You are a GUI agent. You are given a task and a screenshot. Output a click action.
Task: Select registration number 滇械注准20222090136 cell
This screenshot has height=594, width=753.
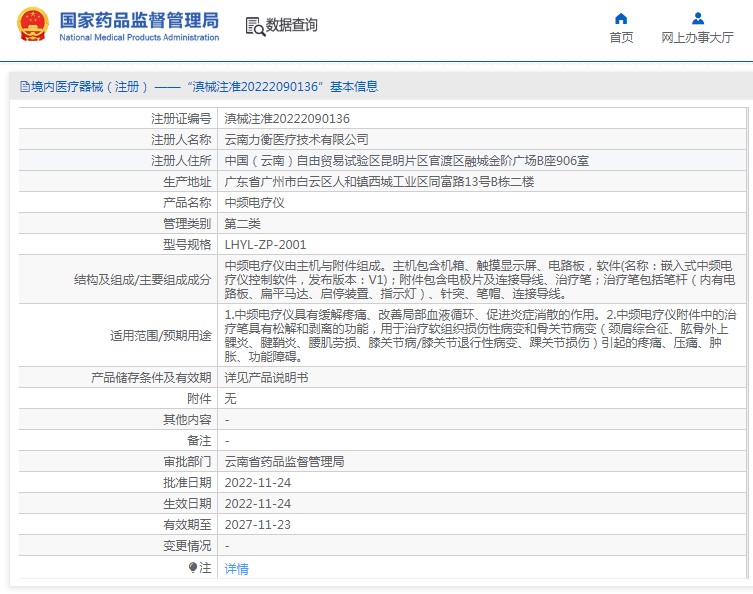tap(287, 119)
